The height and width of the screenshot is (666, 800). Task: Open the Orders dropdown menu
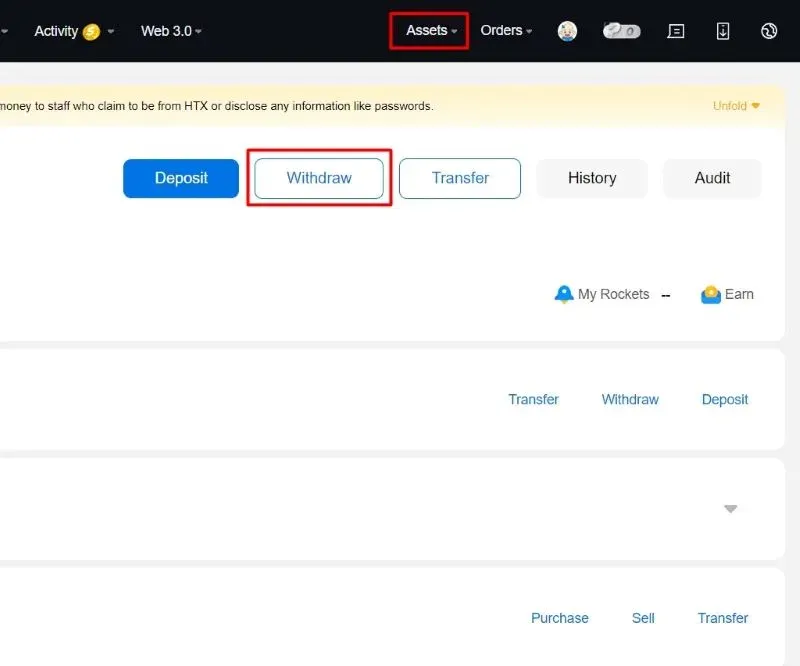pyautogui.click(x=504, y=31)
